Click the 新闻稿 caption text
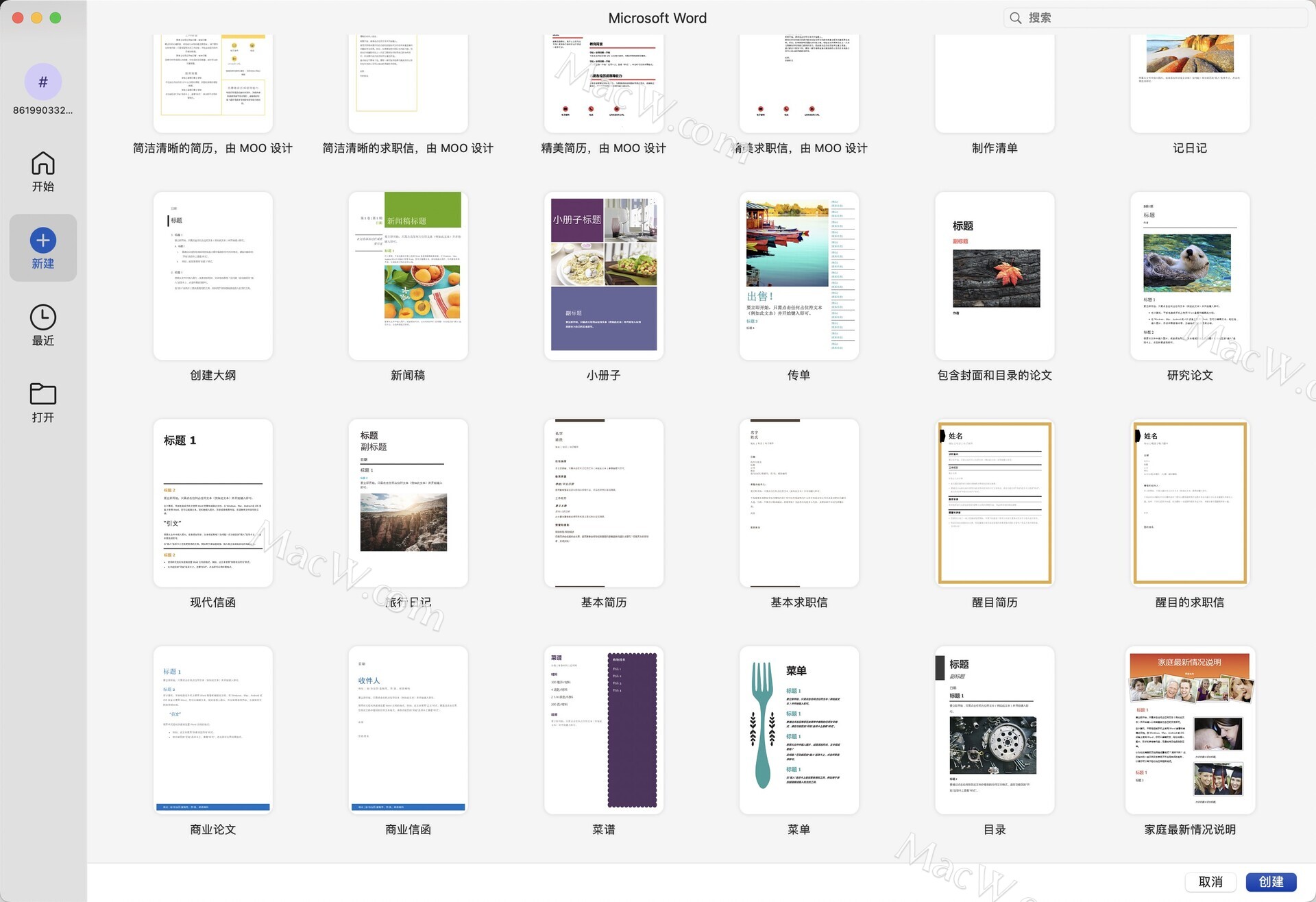The height and width of the screenshot is (902, 1316). [408, 375]
